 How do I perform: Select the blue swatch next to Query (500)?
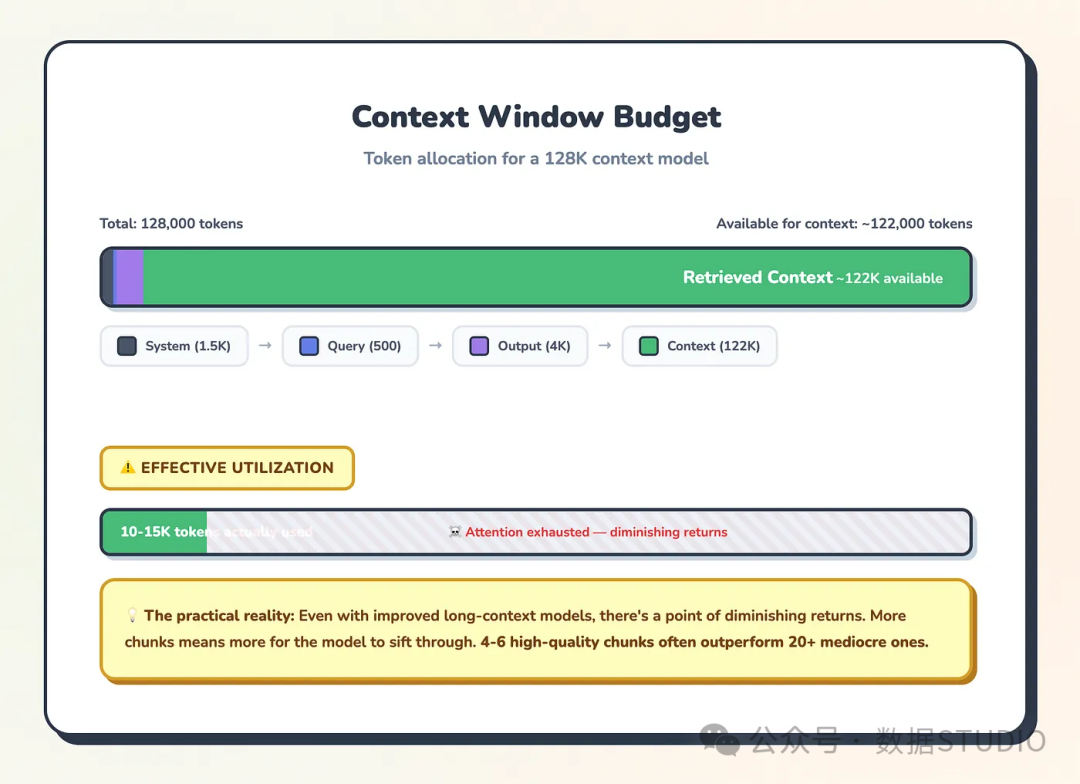[309, 346]
